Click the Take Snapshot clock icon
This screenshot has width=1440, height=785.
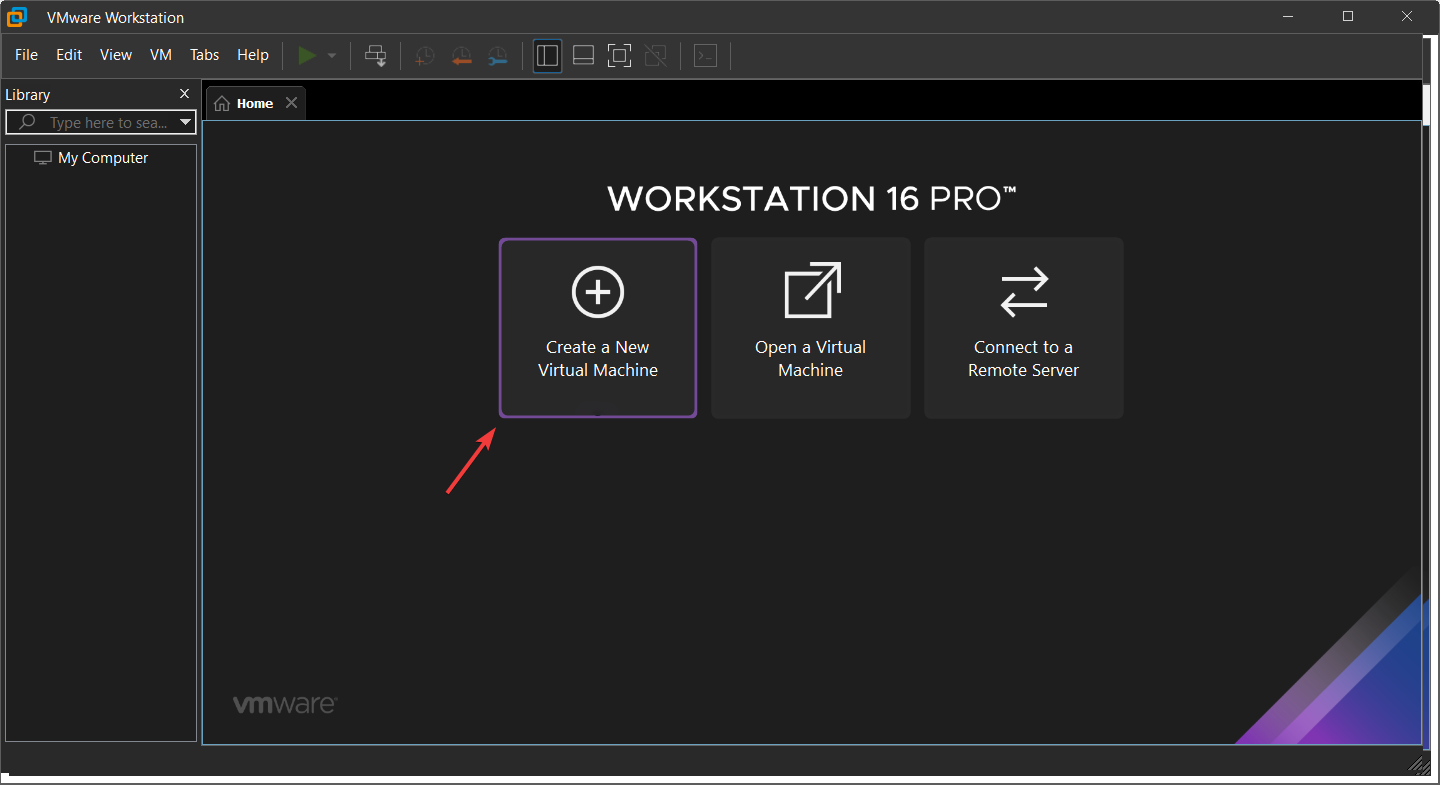pos(425,56)
